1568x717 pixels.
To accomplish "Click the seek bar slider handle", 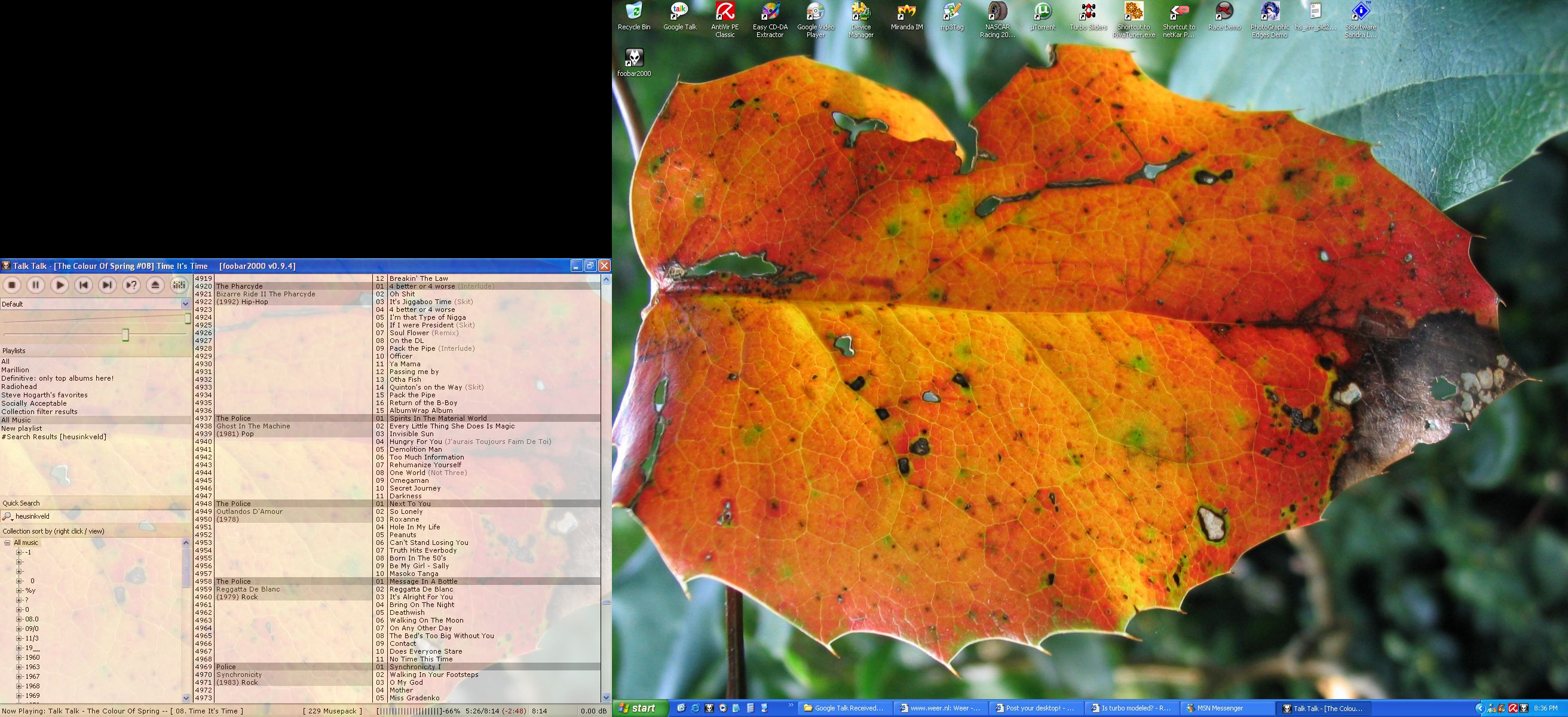I will pyautogui.click(x=125, y=335).
